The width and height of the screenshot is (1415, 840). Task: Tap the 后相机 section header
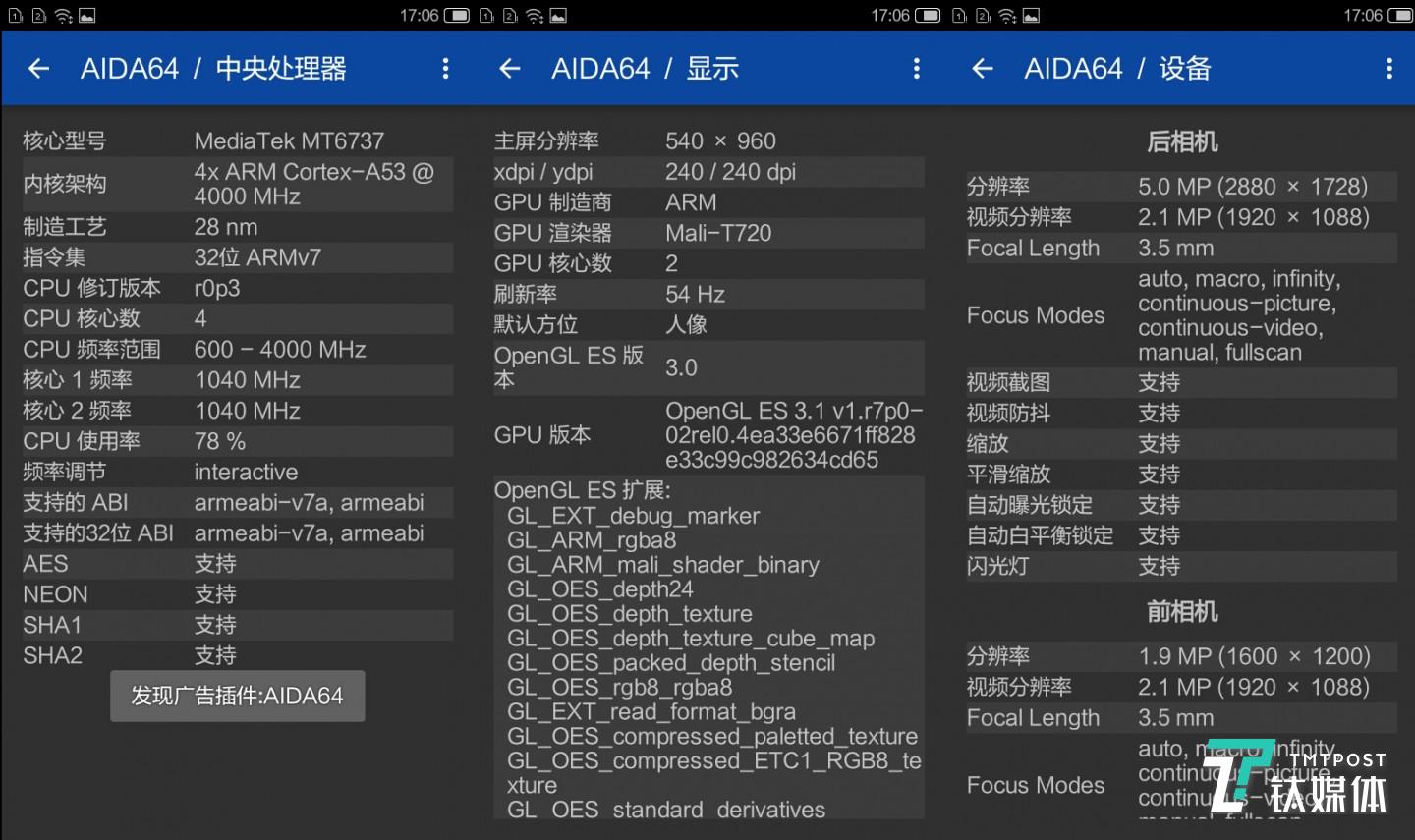point(1181,141)
